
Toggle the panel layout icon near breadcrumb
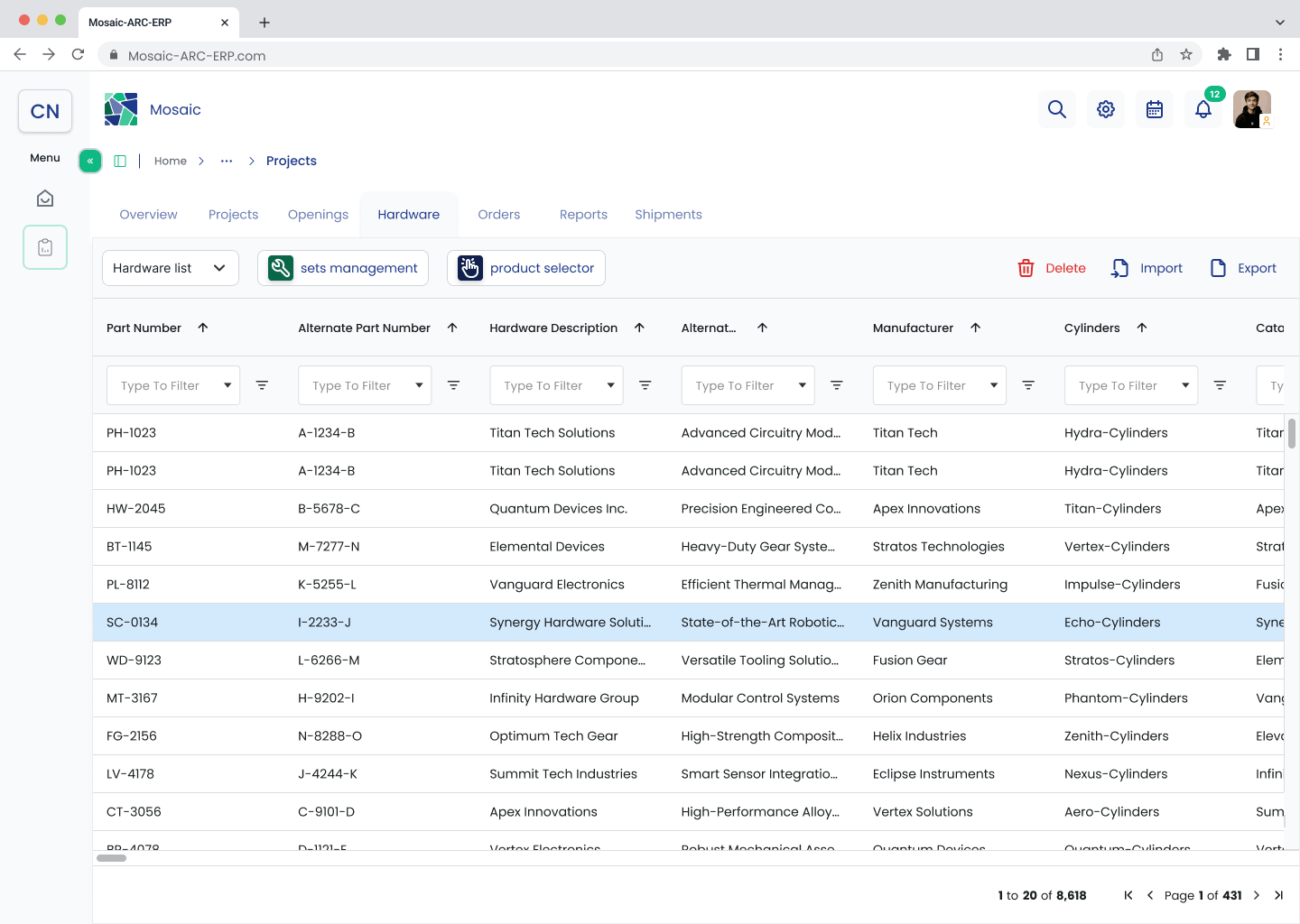(x=120, y=161)
